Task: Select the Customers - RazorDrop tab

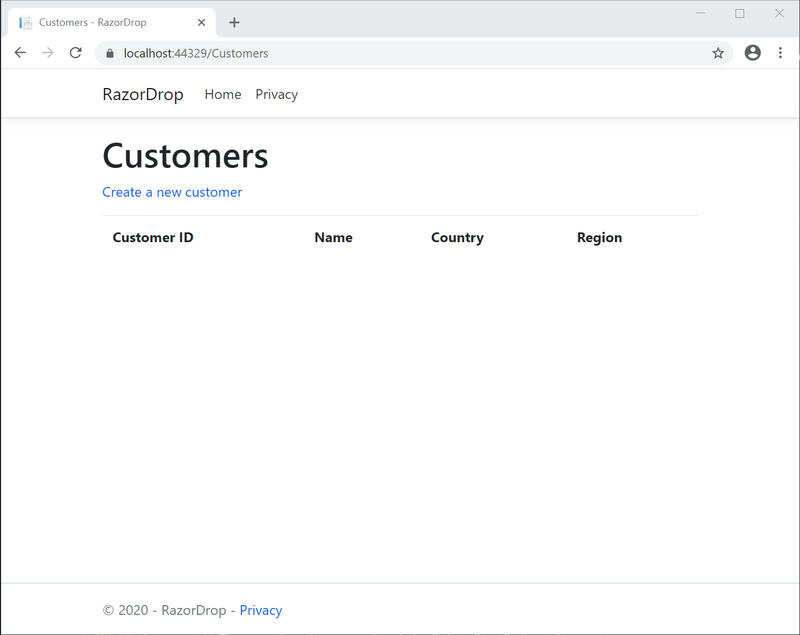Action: point(112,22)
